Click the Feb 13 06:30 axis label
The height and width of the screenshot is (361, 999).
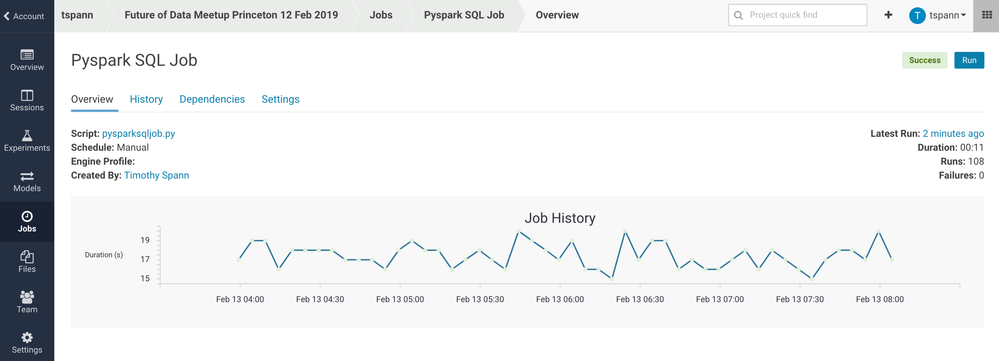[x=640, y=299]
